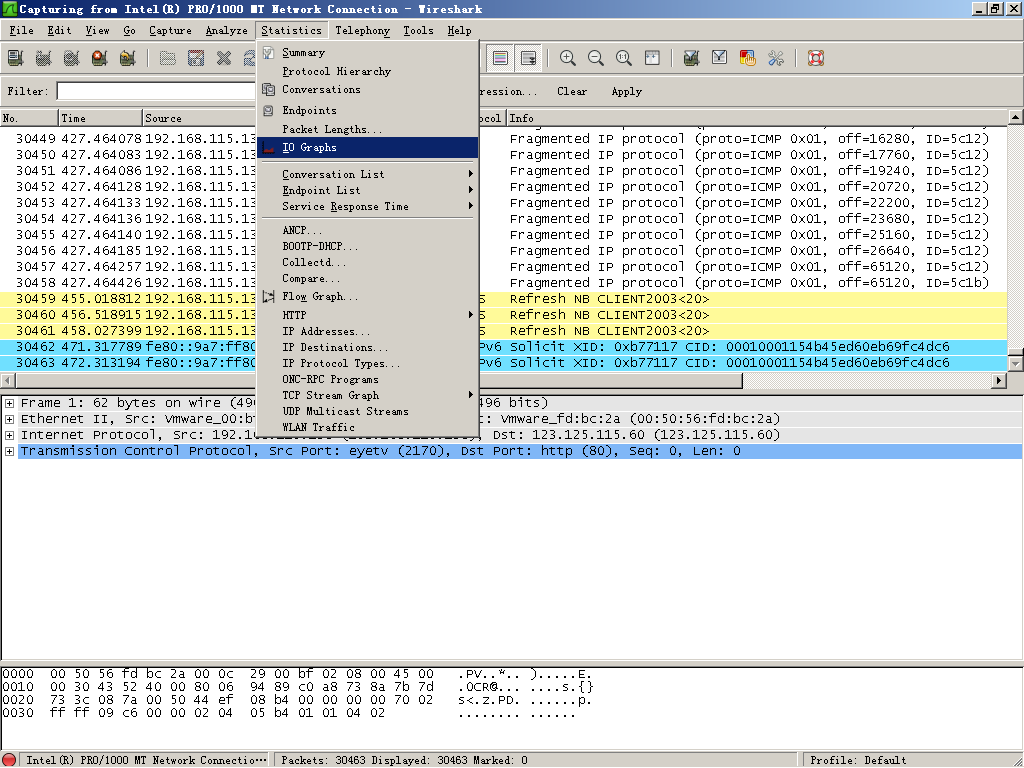This screenshot has width=1024, height=768.
Task: Click the red capture status icon in status bar
Action: (9, 760)
